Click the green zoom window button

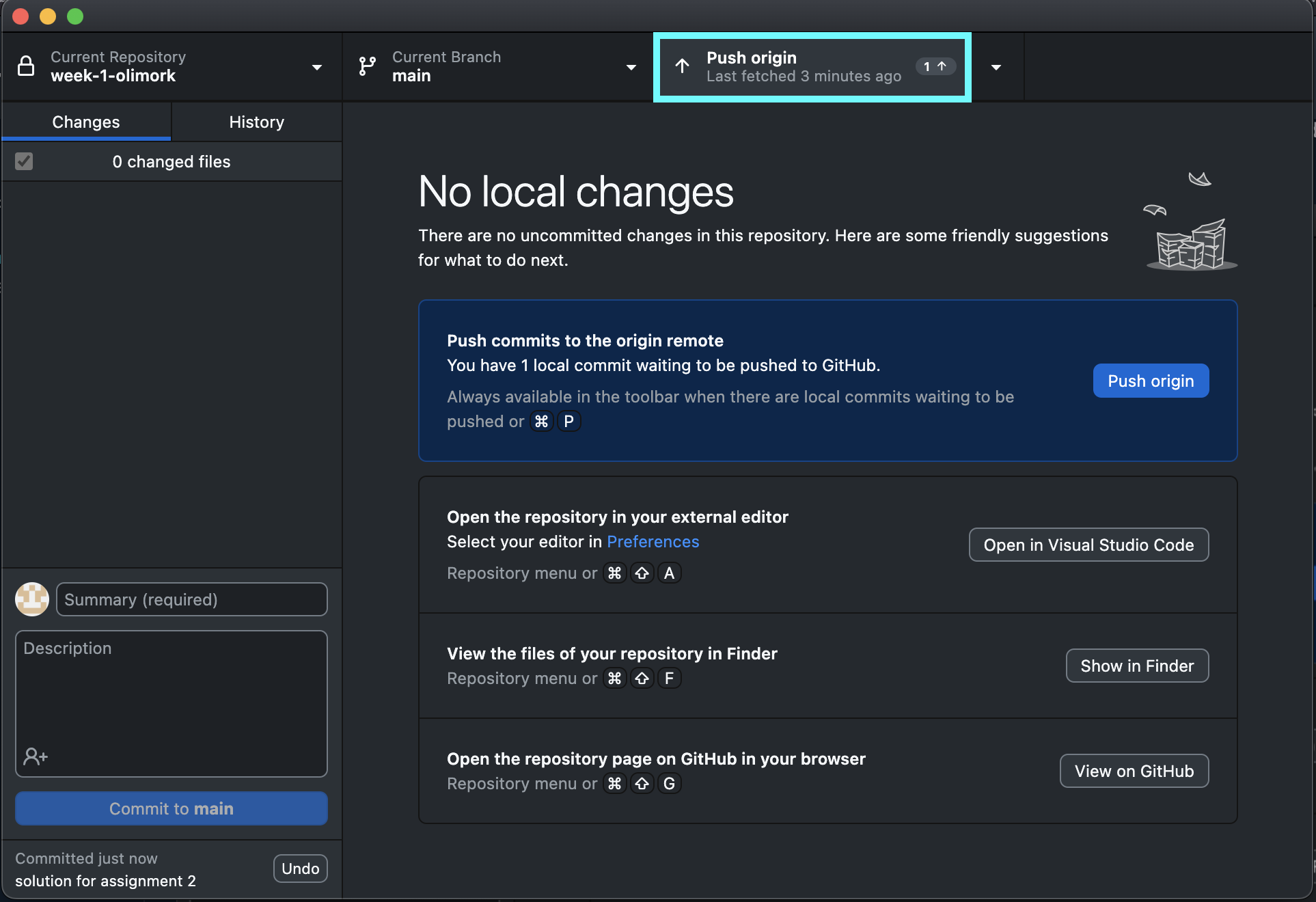[75, 16]
